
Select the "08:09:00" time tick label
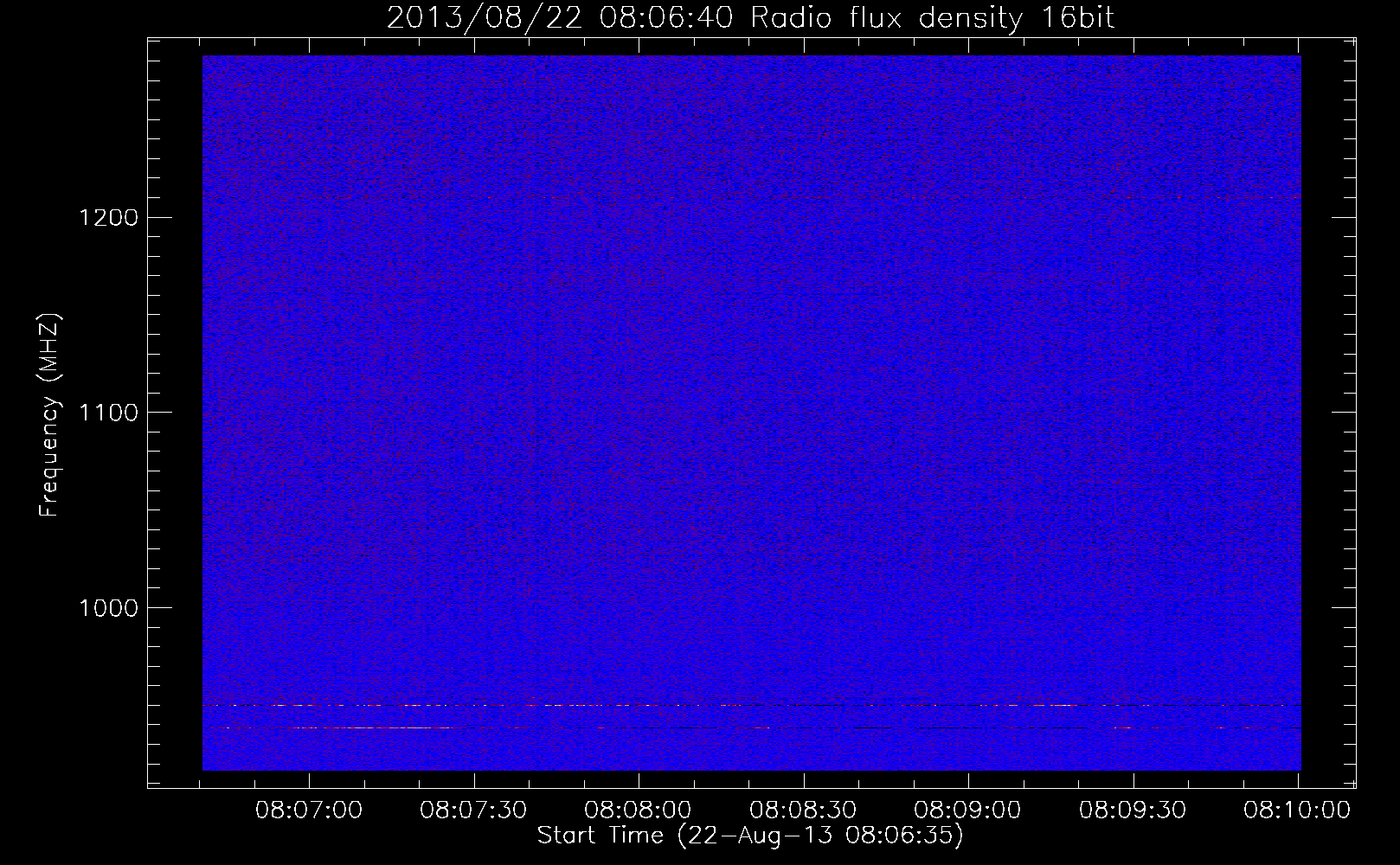point(967,811)
